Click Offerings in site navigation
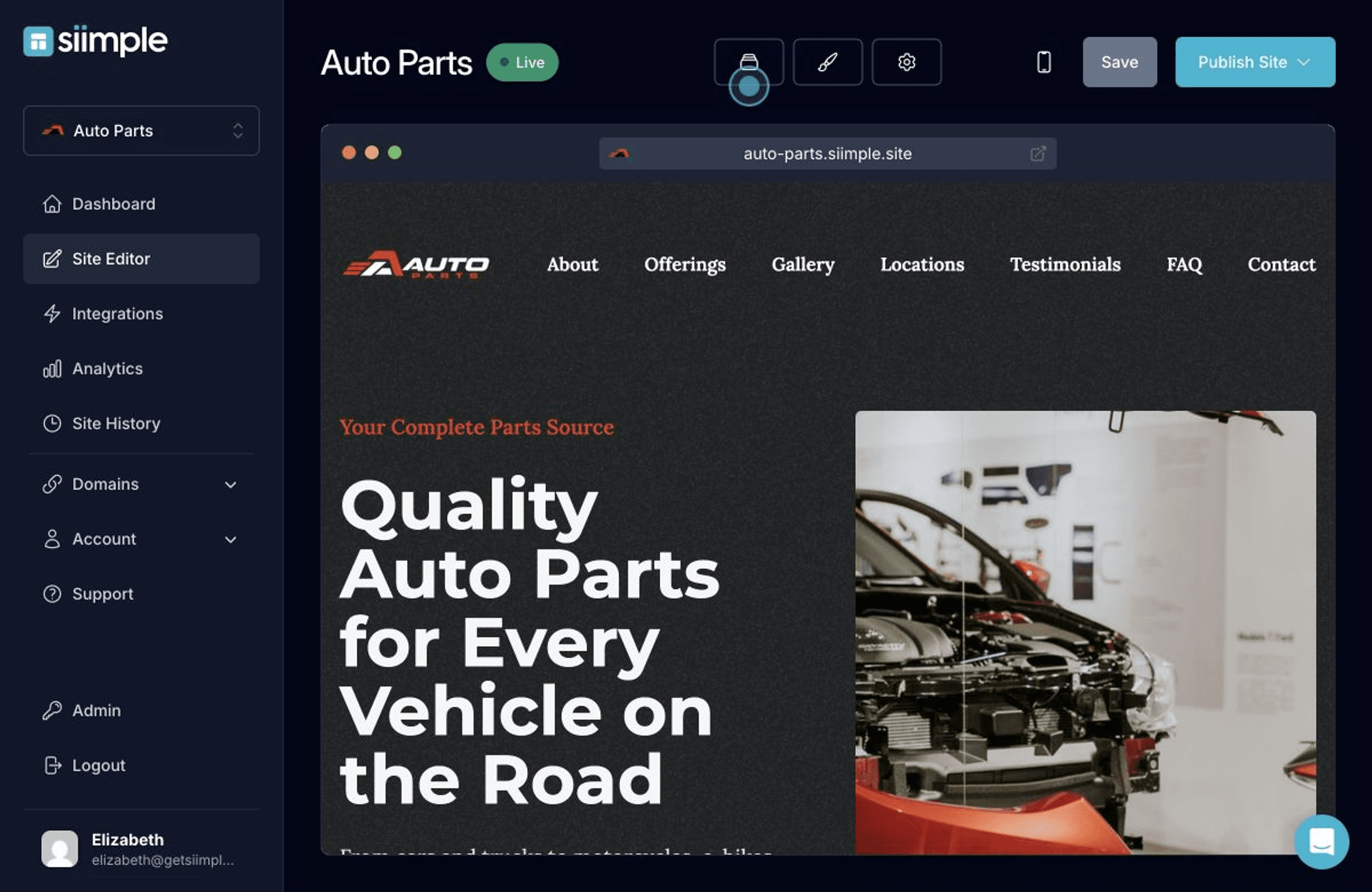Image resolution: width=1372 pixels, height=892 pixels. (x=685, y=264)
